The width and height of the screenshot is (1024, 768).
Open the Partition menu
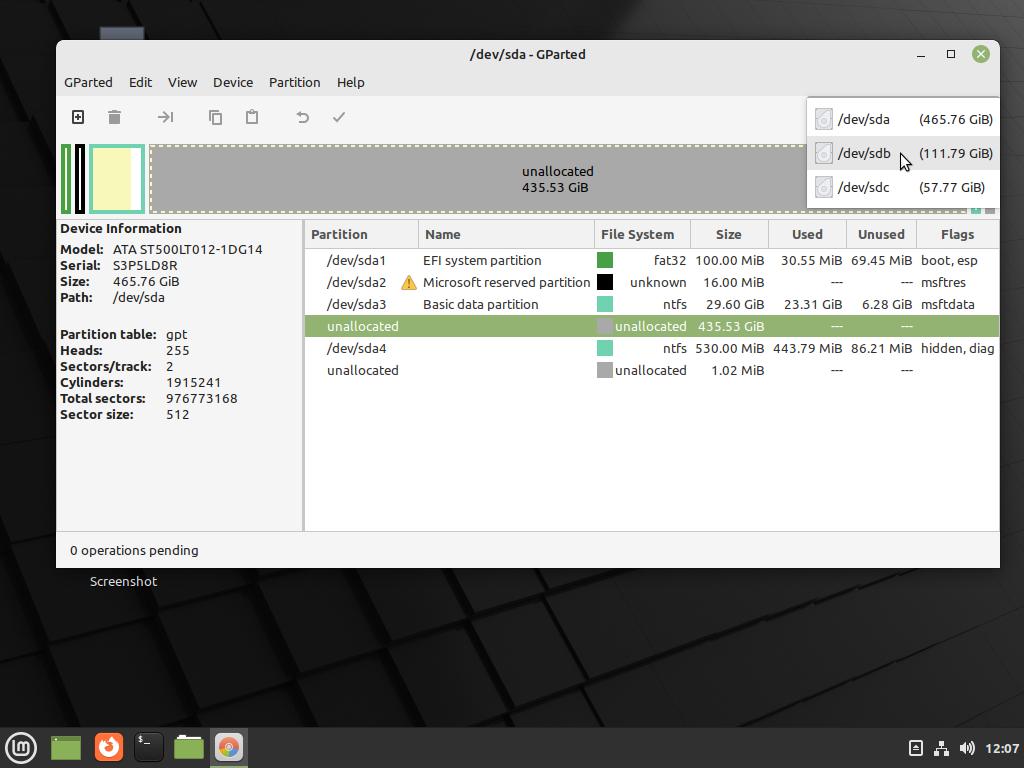point(294,82)
